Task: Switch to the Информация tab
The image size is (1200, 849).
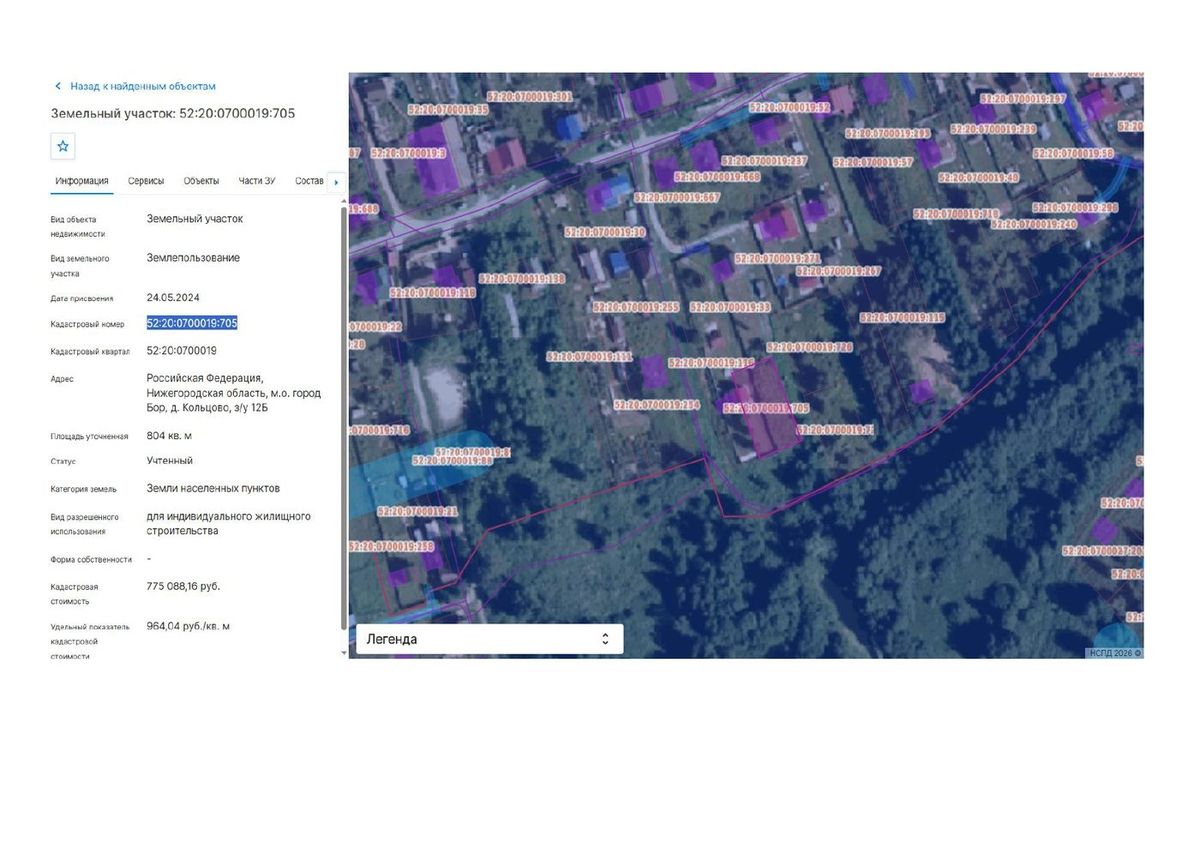Action: click(x=82, y=181)
